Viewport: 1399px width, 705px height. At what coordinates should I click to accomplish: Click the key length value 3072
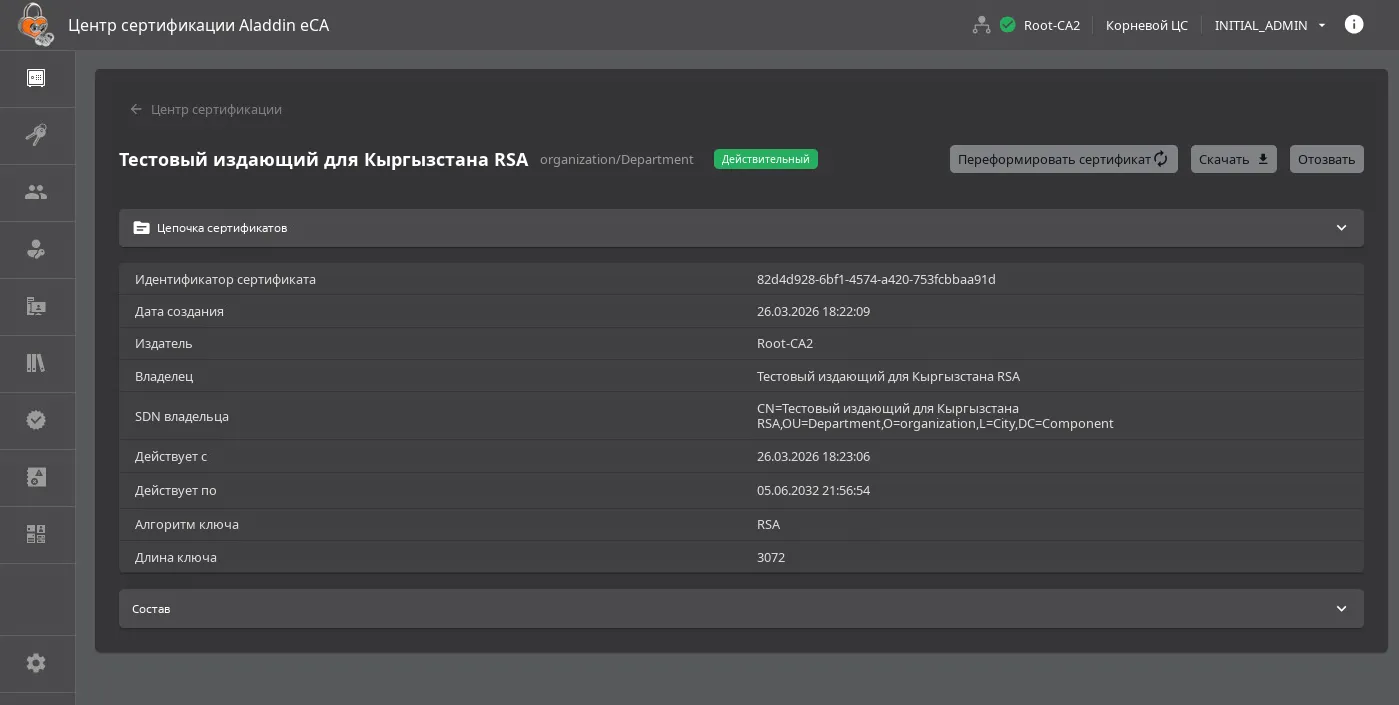tap(771, 557)
